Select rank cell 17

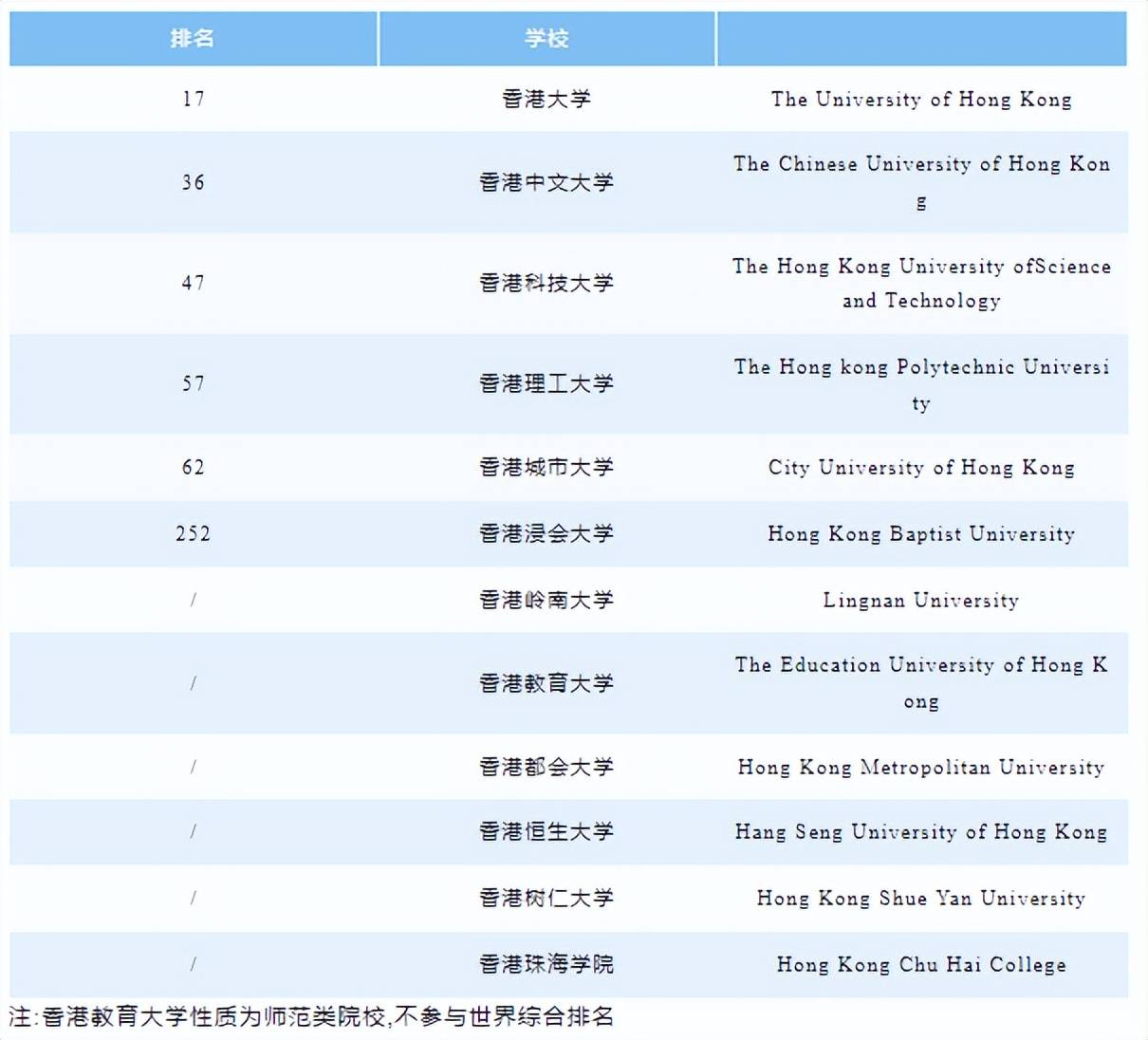click(x=194, y=99)
